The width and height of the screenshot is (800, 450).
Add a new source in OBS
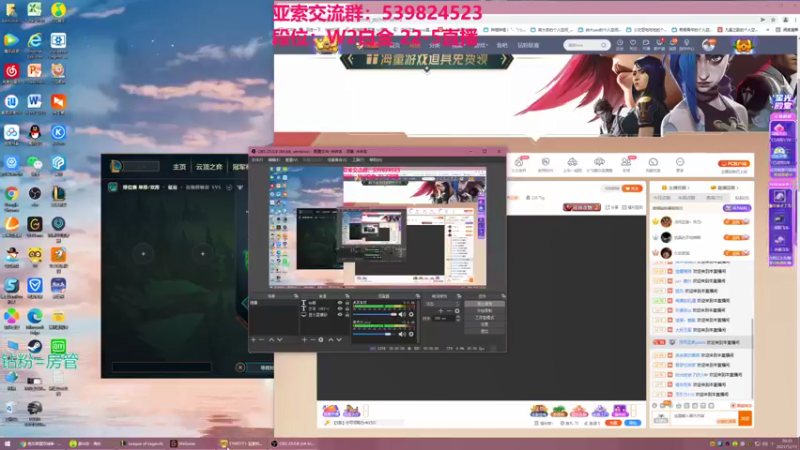coord(305,340)
